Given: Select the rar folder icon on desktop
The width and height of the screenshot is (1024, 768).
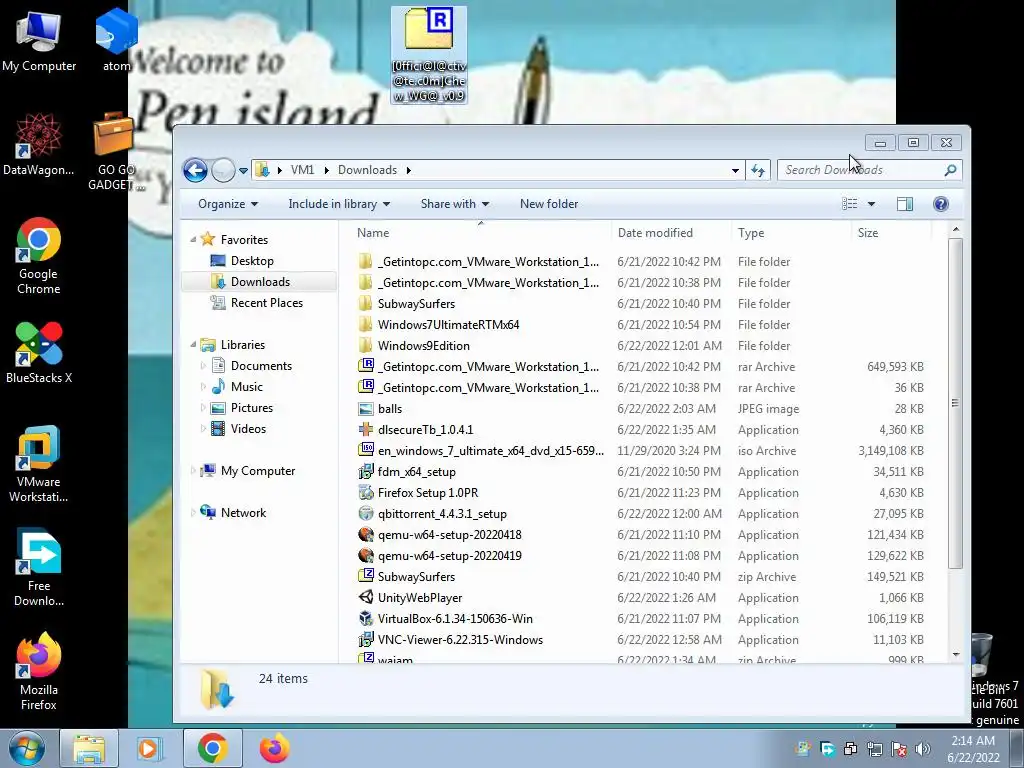Looking at the screenshot, I should tap(428, 55).
